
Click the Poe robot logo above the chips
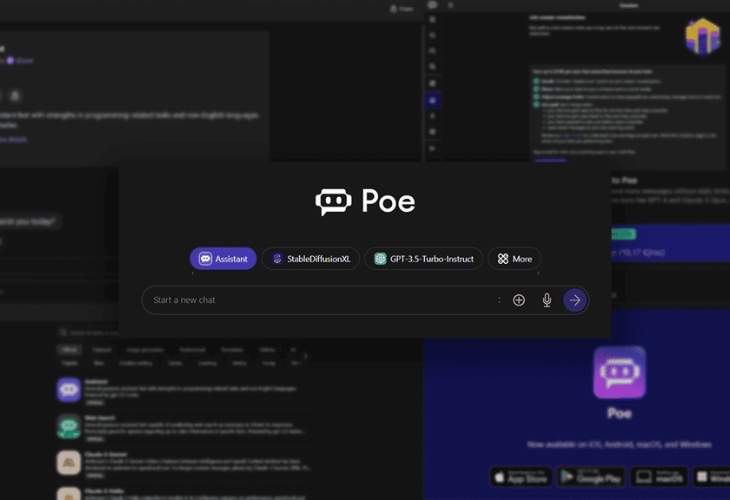coord(333,202)
